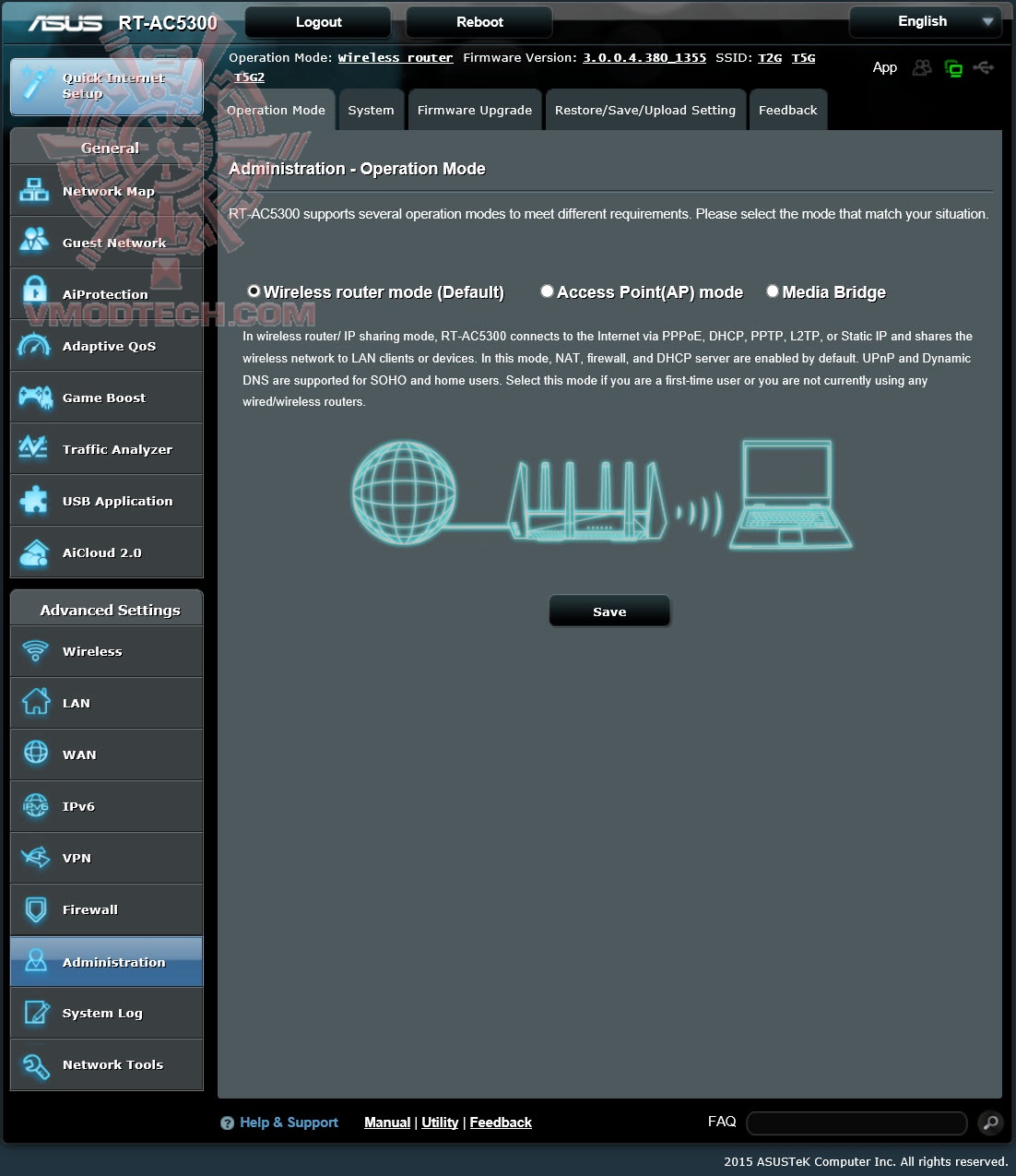The width and height of the screenshot is (1016, 1176).
Task: Click the Traffic Analyzer chart icon
Action: pyautogui.click(x=33, y=447)
